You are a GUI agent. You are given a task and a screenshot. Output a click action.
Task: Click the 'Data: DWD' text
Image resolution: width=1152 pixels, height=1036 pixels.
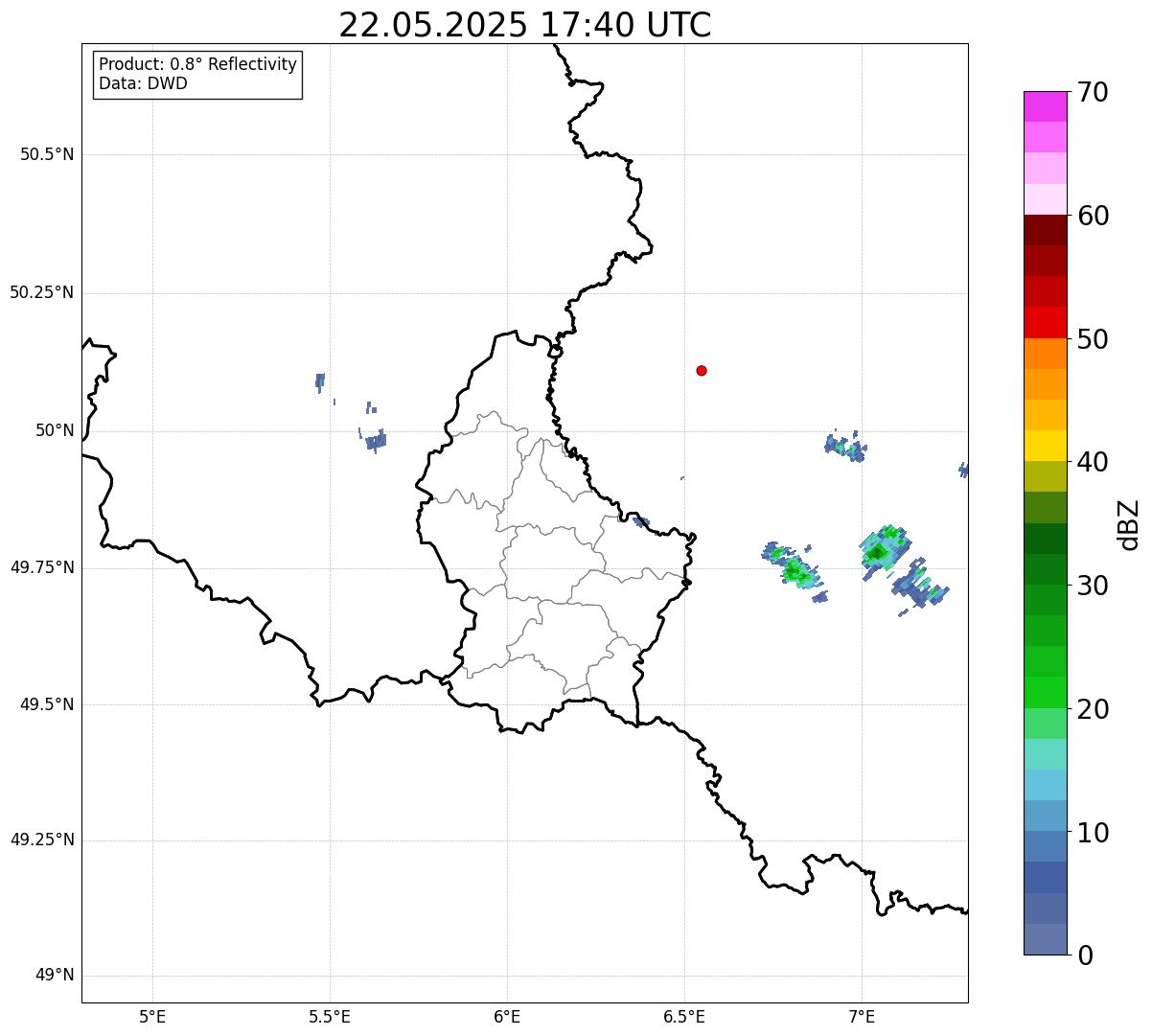pyautogui.click(x=143, y=83)
